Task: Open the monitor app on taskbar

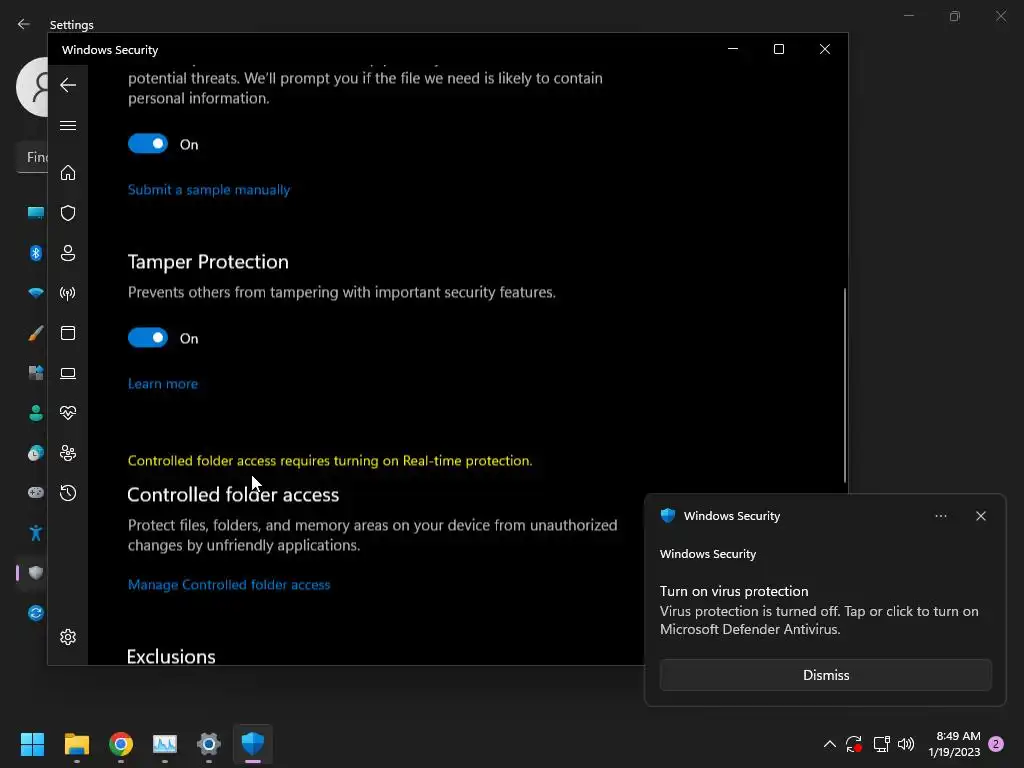Action: 165,743
